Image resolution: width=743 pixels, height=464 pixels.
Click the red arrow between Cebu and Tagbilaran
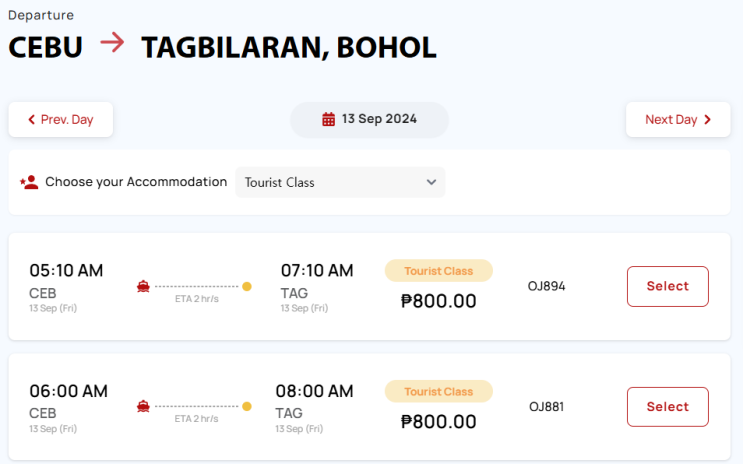[x=112, y=45]
